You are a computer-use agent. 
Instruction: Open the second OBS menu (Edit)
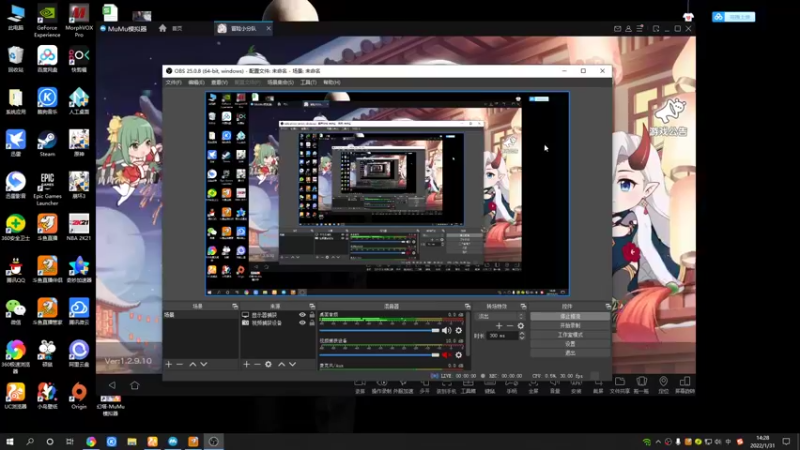tap(196, 82)
